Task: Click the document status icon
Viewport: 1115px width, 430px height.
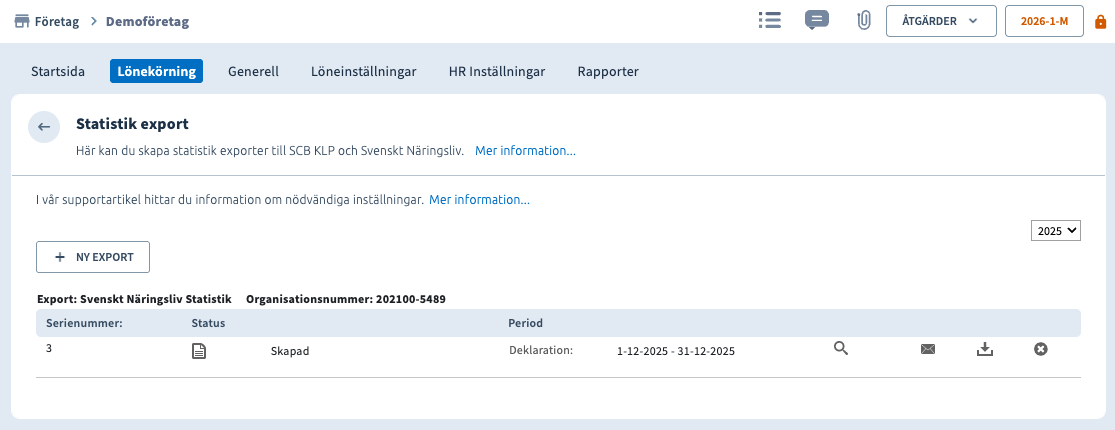Action: pos(199,351)
